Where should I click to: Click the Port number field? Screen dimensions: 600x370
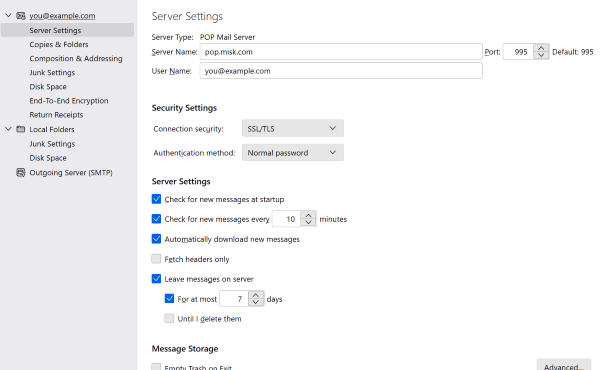pyautogui.click(x=519, y=52)
